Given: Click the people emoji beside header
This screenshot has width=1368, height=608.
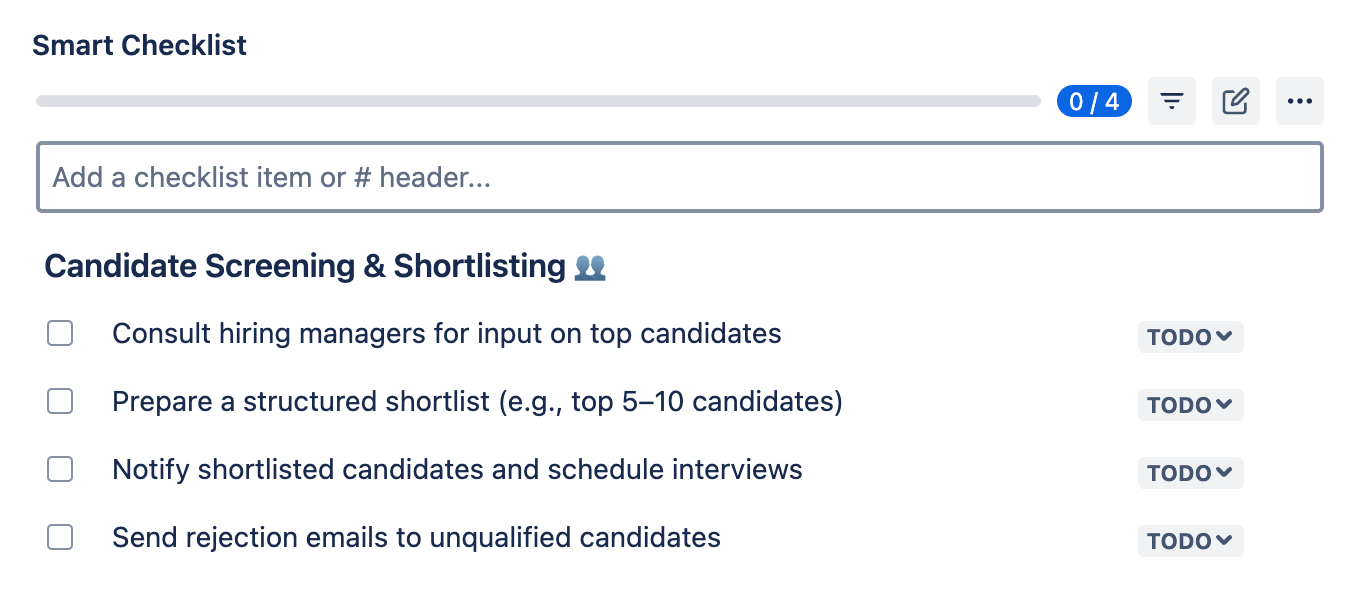Looking at the screenshot, I should click(x=590, y=267).
